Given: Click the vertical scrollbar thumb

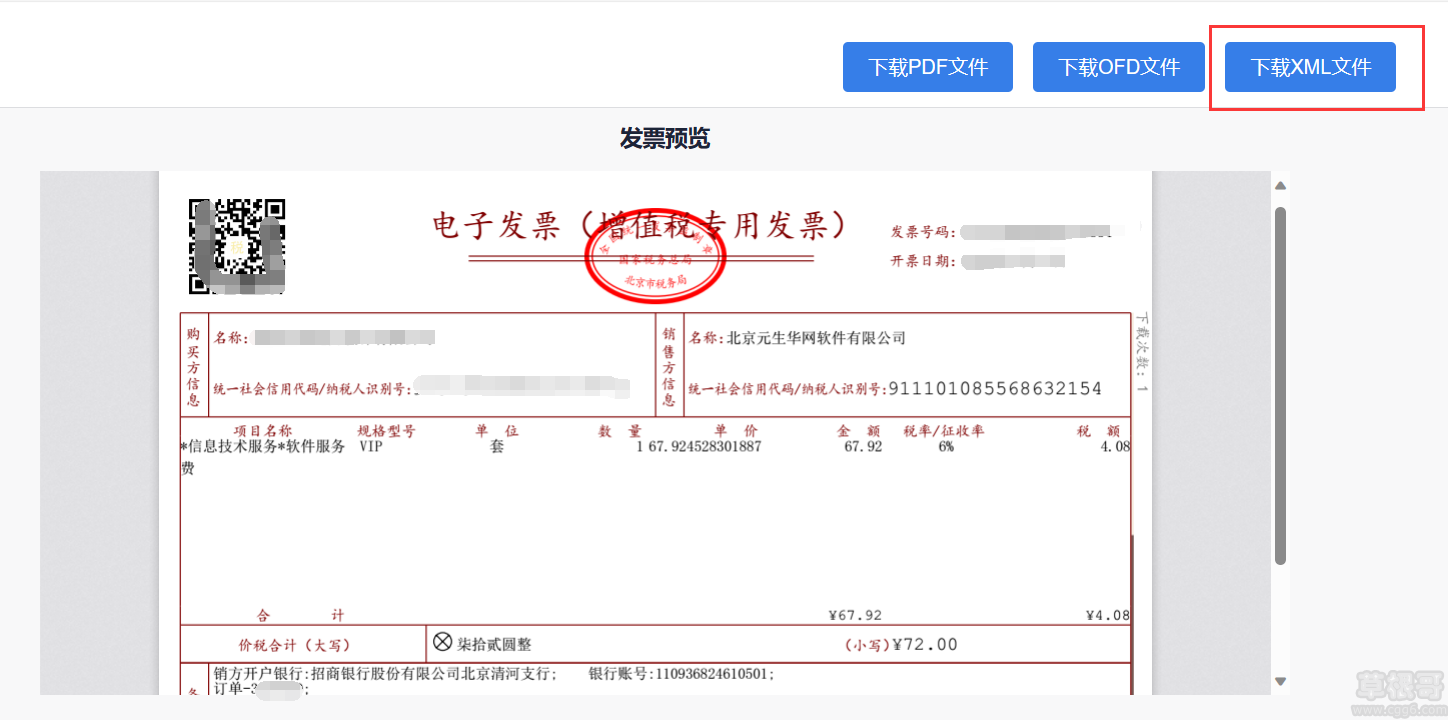Looking at the screenshot, I should point(1280,385).
